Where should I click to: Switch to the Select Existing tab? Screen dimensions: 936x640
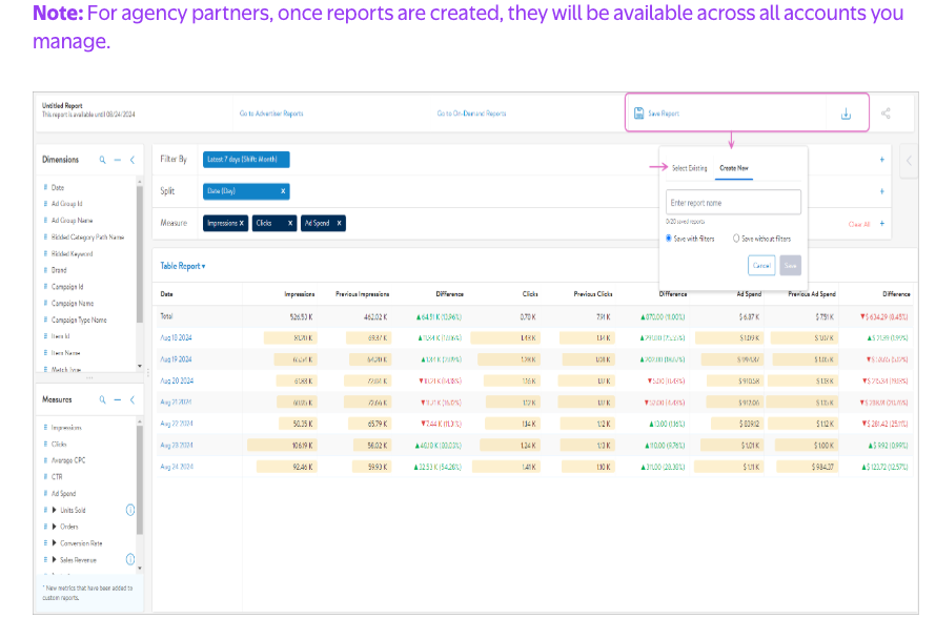coord(688,168)
